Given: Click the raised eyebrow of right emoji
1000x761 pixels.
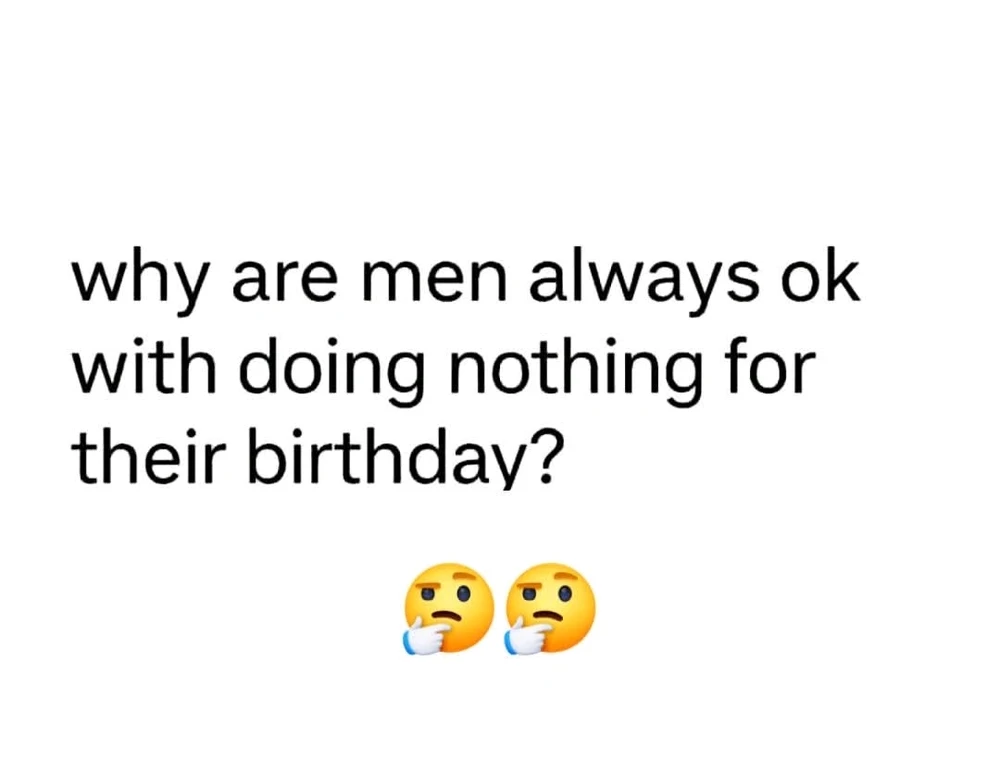Looking at the screenshot, I should coord(567,578).
